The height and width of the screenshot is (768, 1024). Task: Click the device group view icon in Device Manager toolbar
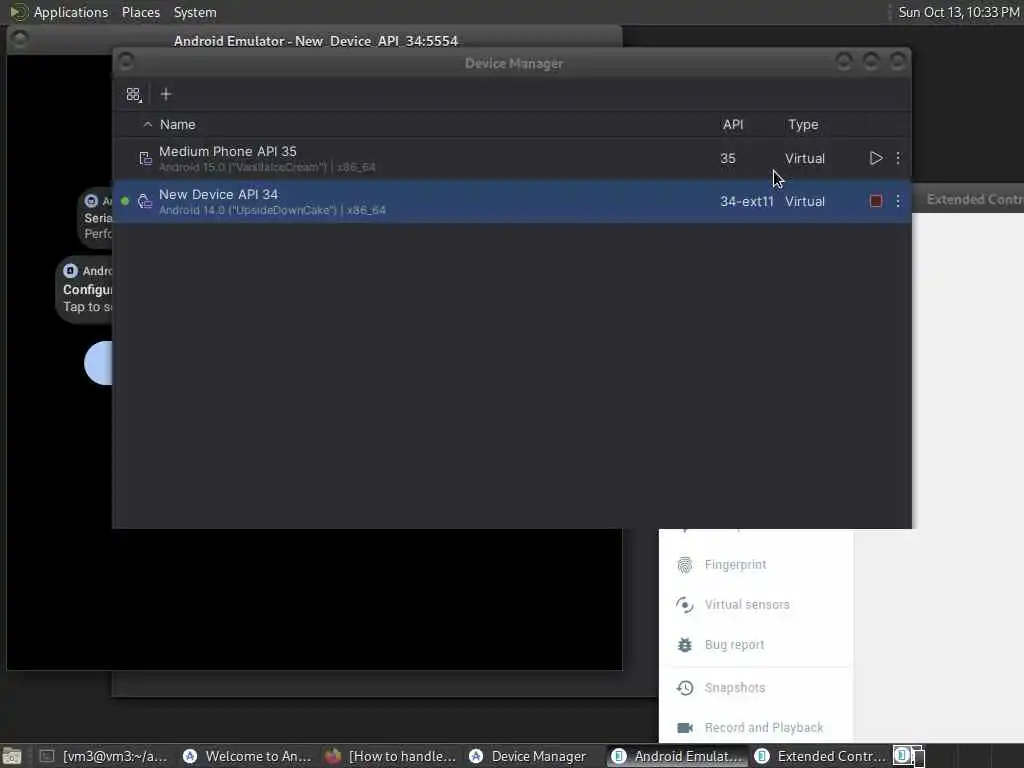pyautogui.click(x=134, y=95)
